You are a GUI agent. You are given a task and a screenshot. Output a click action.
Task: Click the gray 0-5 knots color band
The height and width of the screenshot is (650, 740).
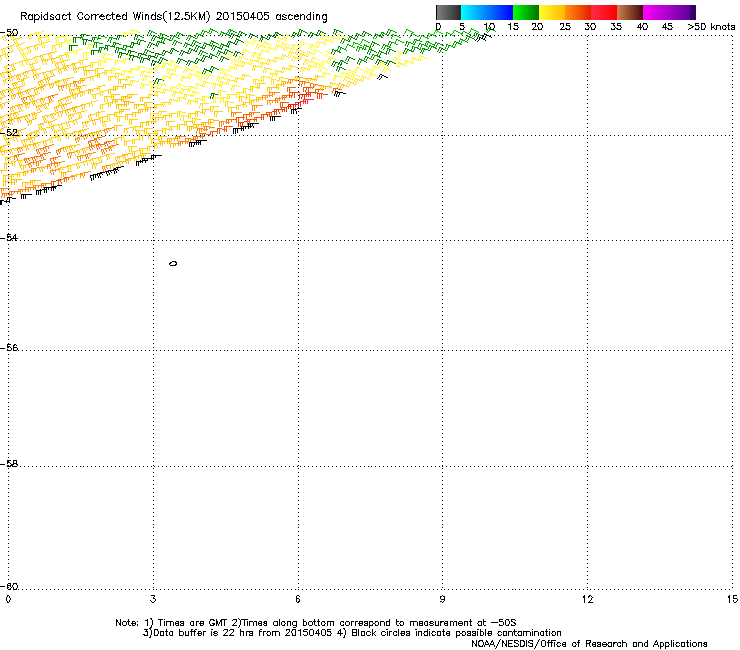[448, 12]
